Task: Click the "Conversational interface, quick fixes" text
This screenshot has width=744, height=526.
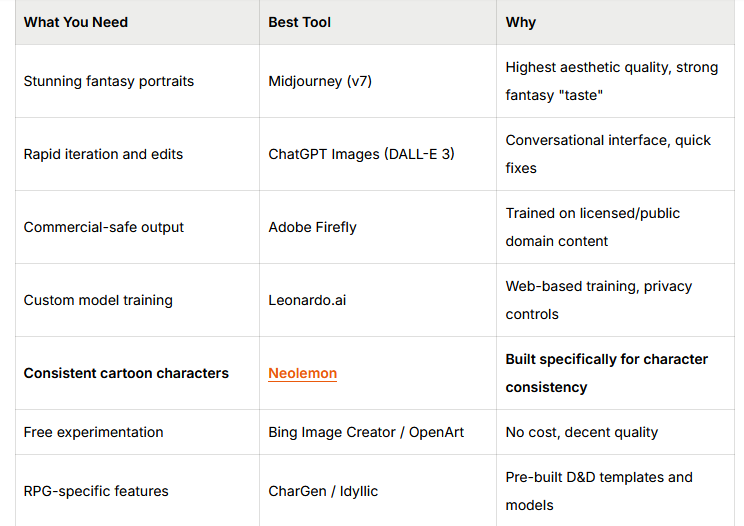Action: point(607,154)
